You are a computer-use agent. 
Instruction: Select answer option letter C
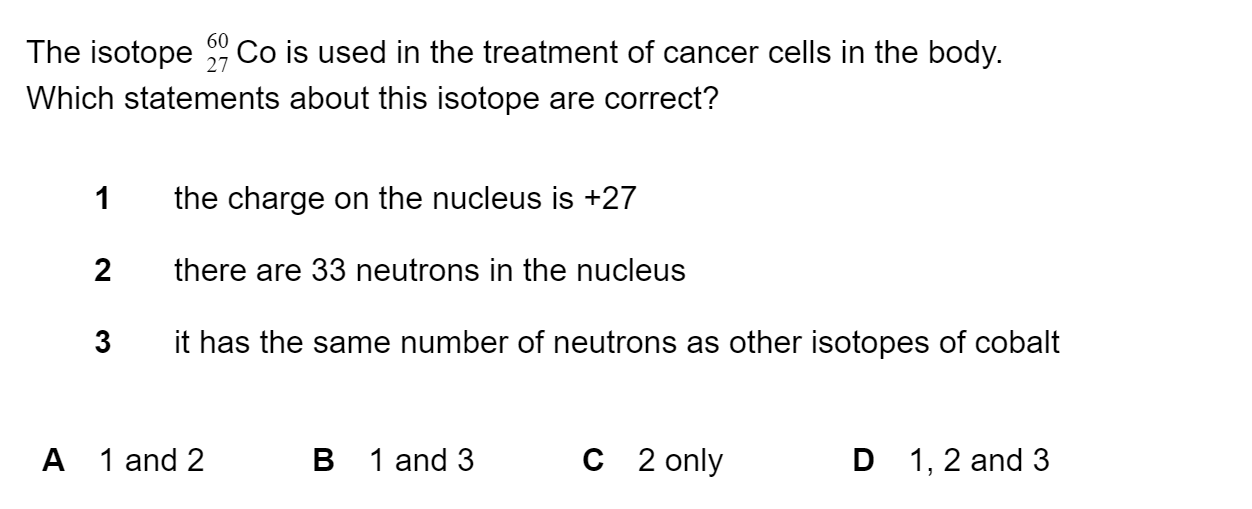pos(593,461)
